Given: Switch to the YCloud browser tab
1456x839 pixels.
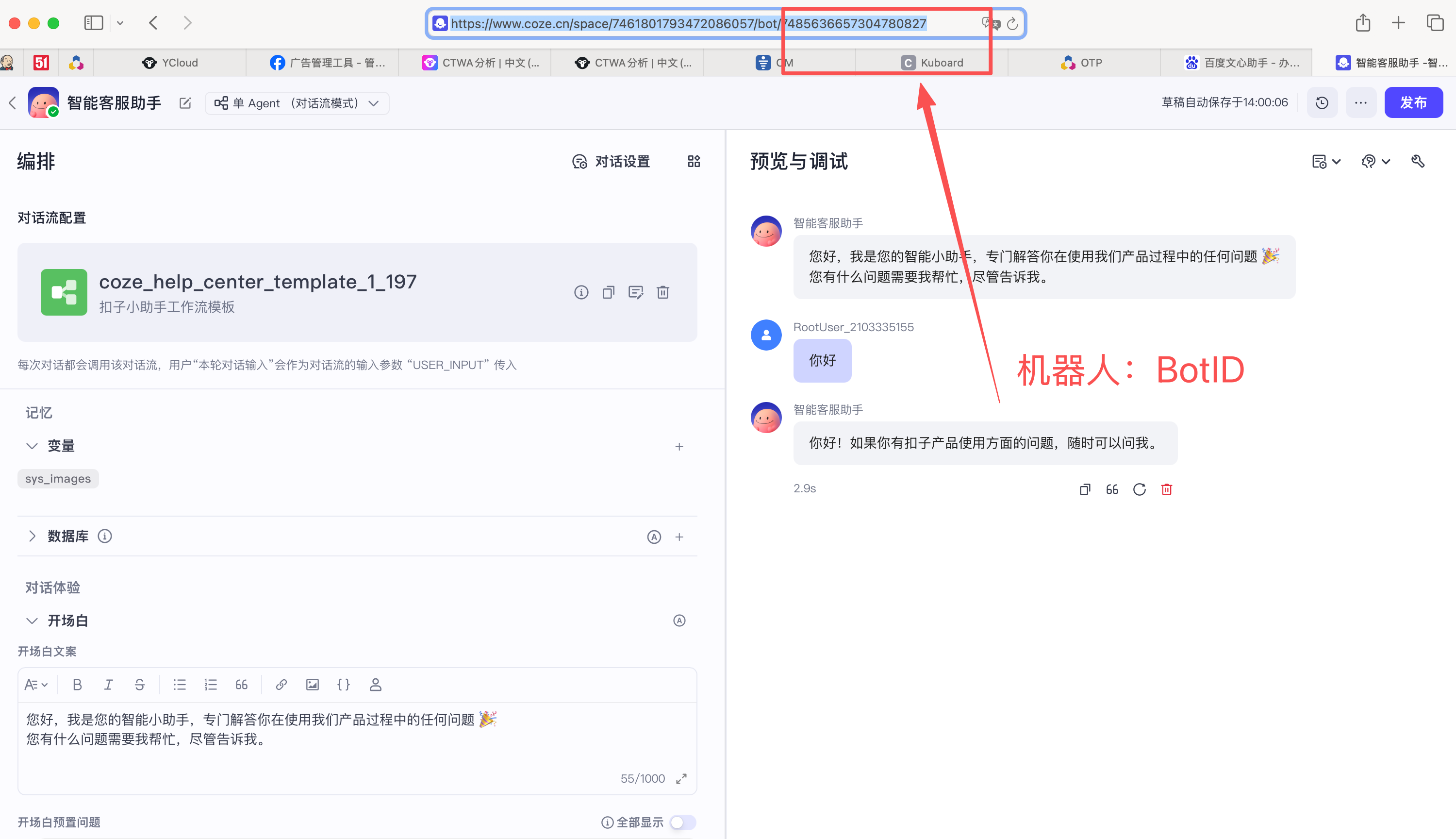Looking at the screenshot, I should pos(170,63).
